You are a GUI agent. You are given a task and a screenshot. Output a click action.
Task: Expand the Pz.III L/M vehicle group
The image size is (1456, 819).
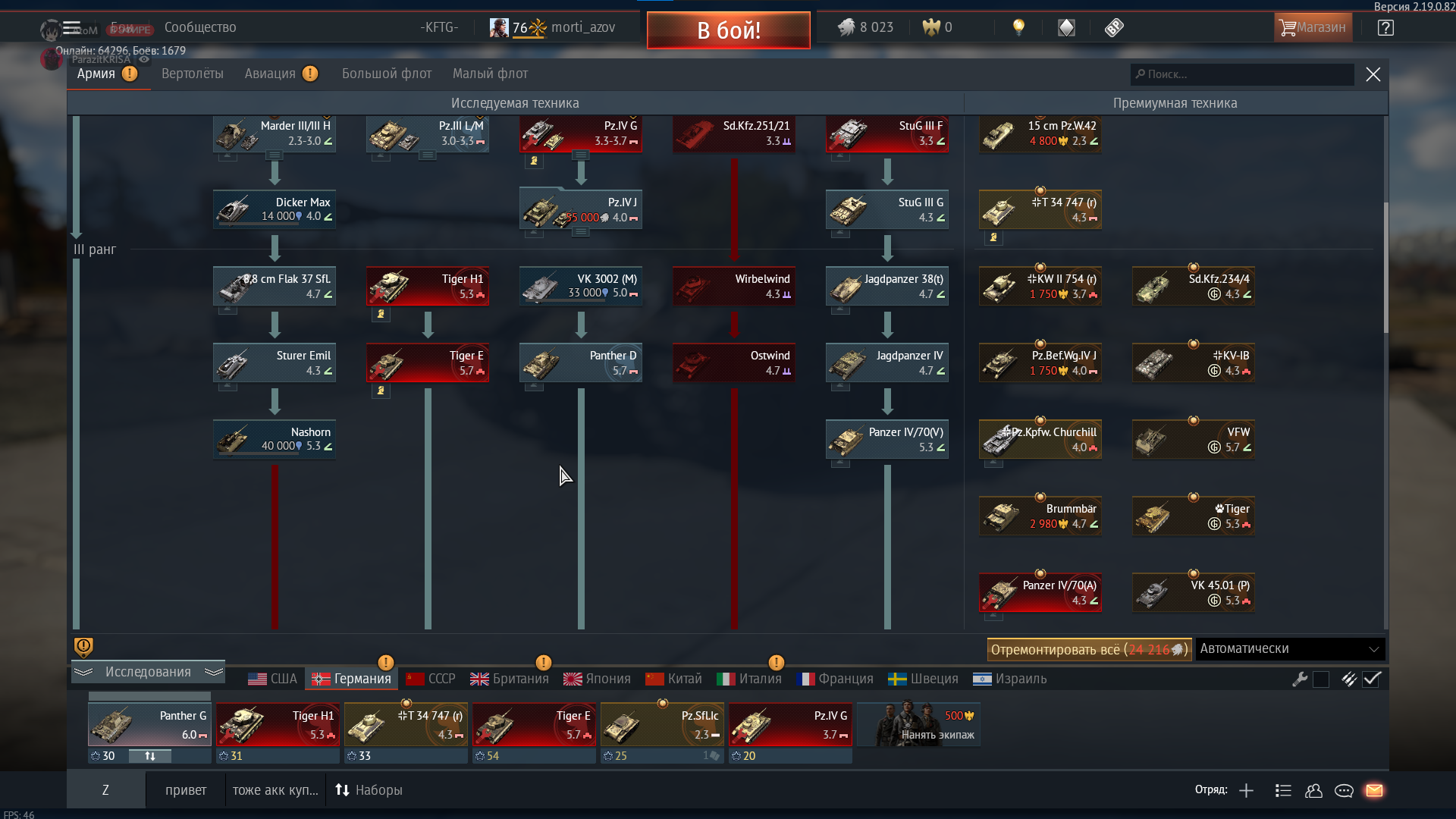[428, 155]
